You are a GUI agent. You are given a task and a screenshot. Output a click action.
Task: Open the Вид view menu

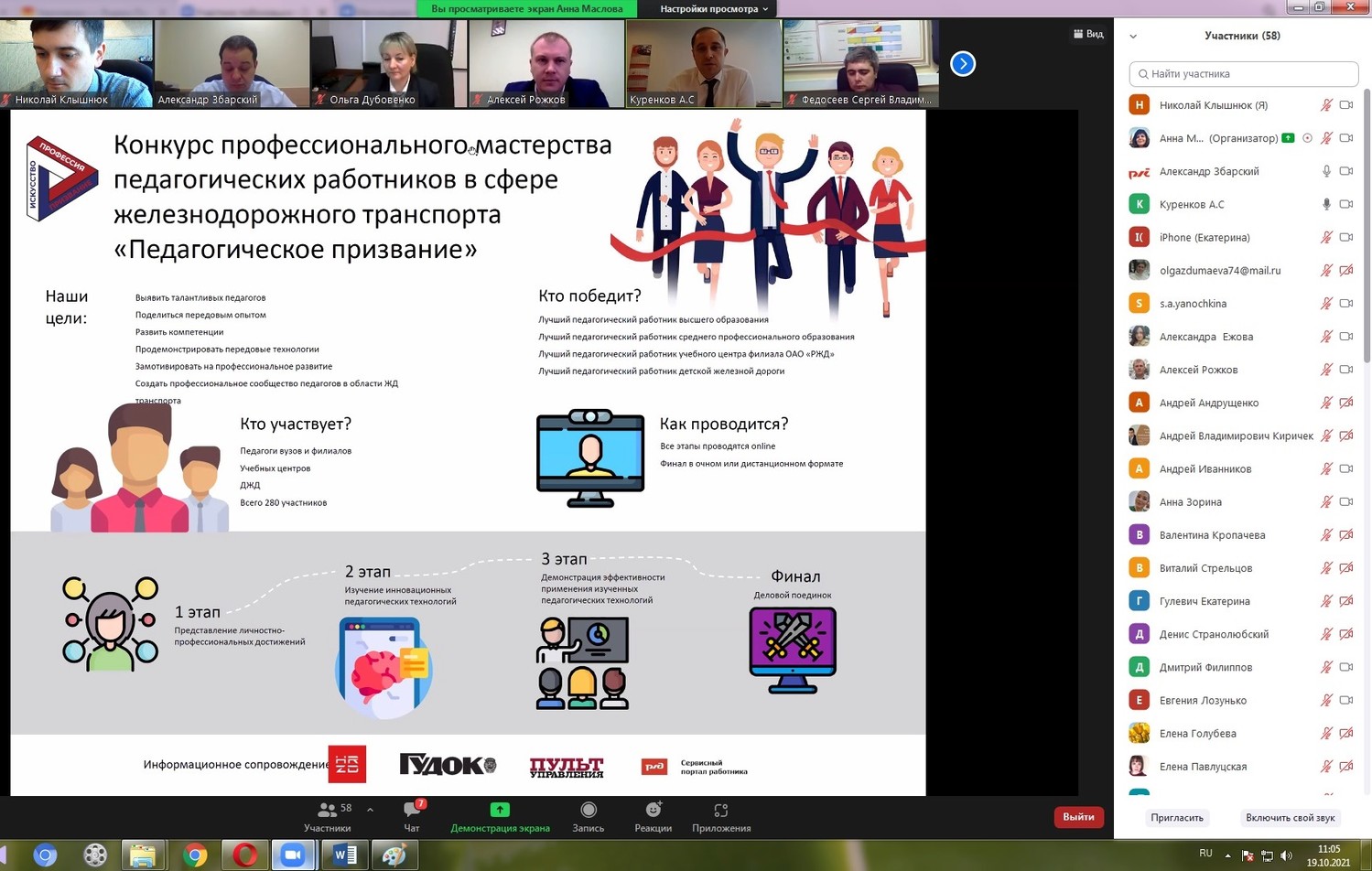[1088, 34]
